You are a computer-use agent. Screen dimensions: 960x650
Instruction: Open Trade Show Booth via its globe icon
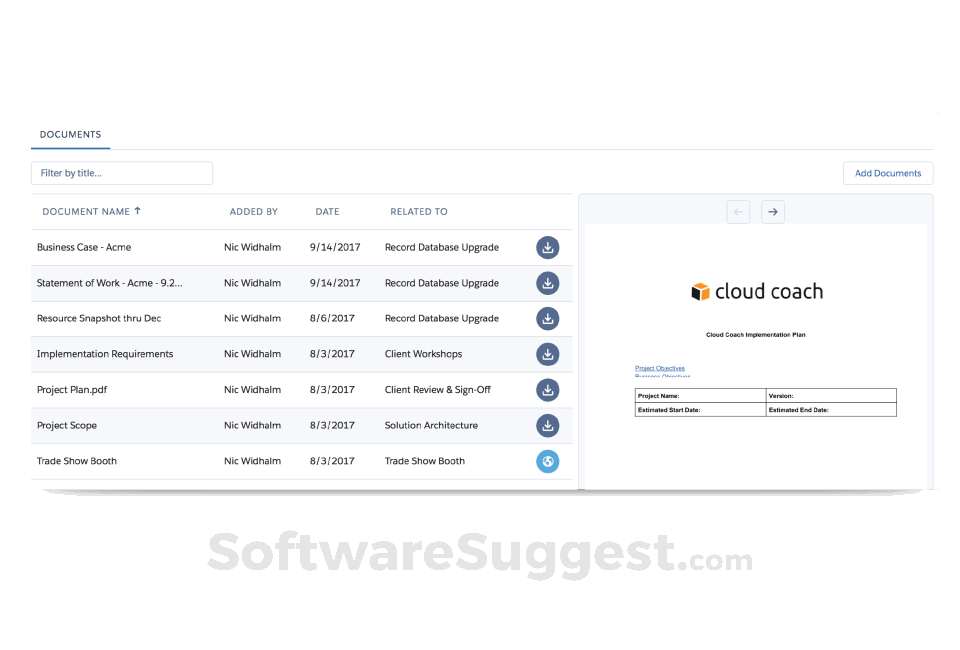point(547,461)
